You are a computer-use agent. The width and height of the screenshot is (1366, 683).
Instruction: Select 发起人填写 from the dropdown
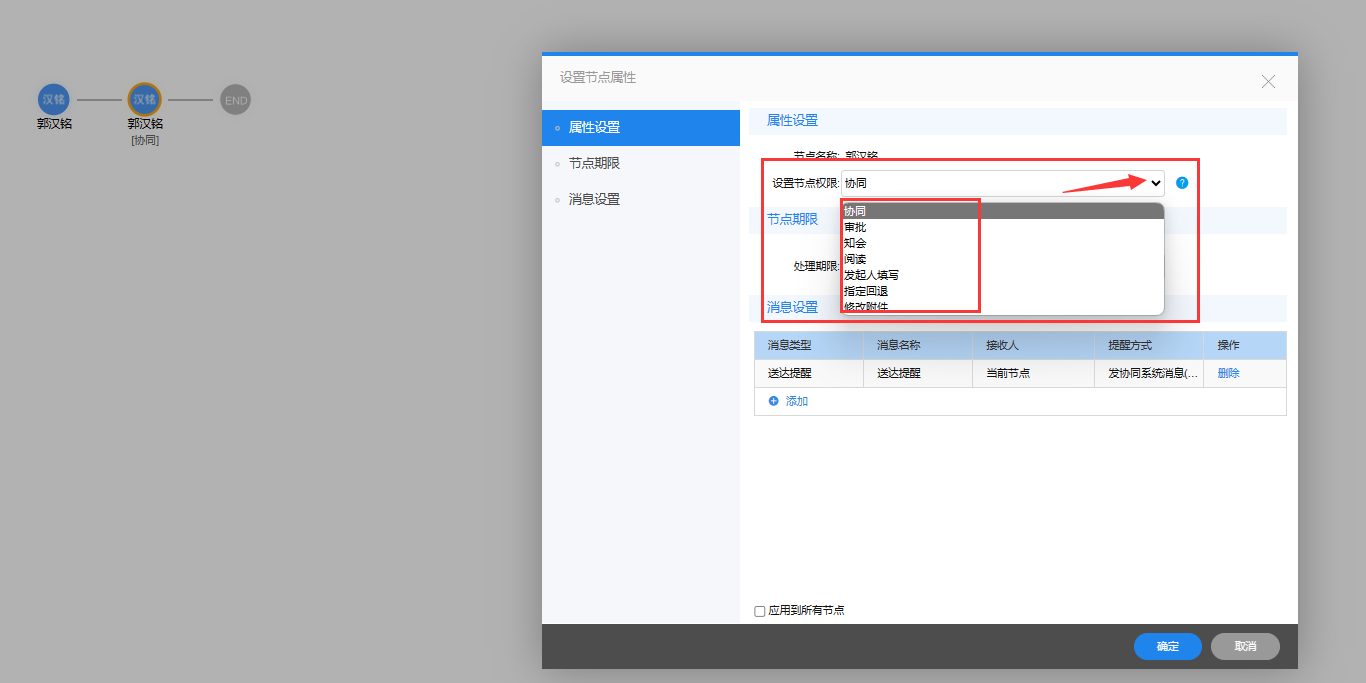pyautogui.click(x=871, y=275)
